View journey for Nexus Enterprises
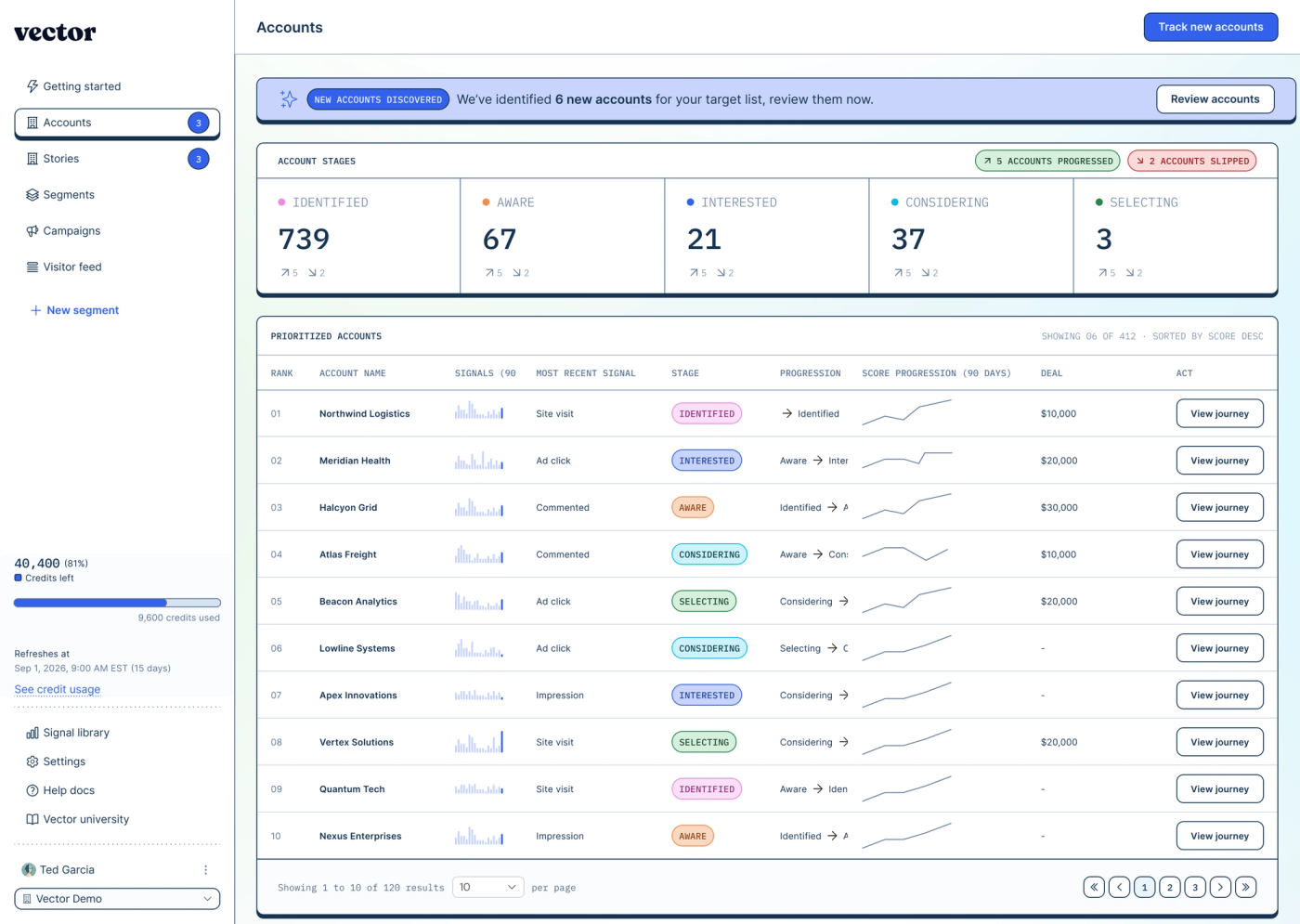This screenshot has height=924, width=1300. pos(1219,836)
